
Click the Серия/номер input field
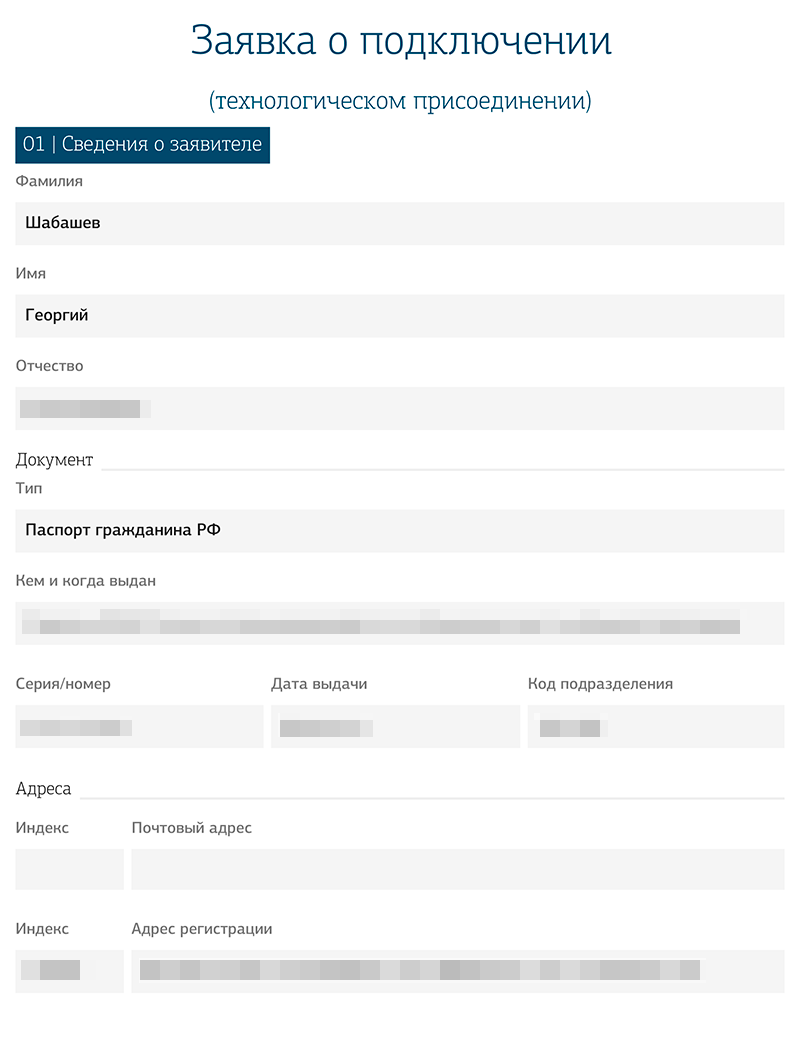pos(139,726)
